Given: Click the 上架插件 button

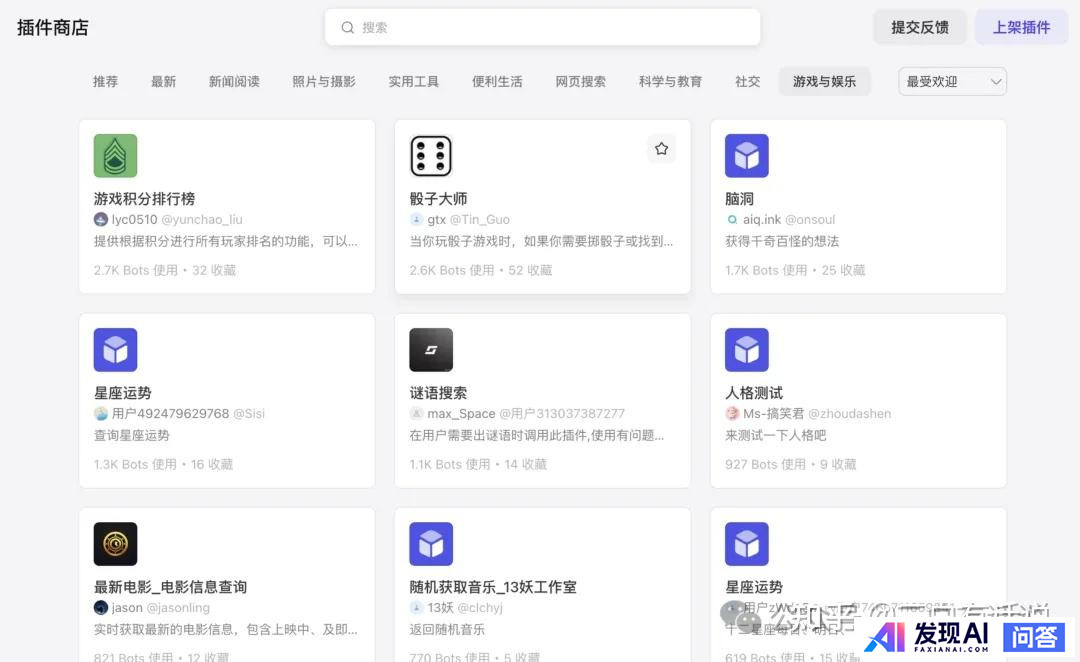Looking at the screenshot, I should point(1021,28).
